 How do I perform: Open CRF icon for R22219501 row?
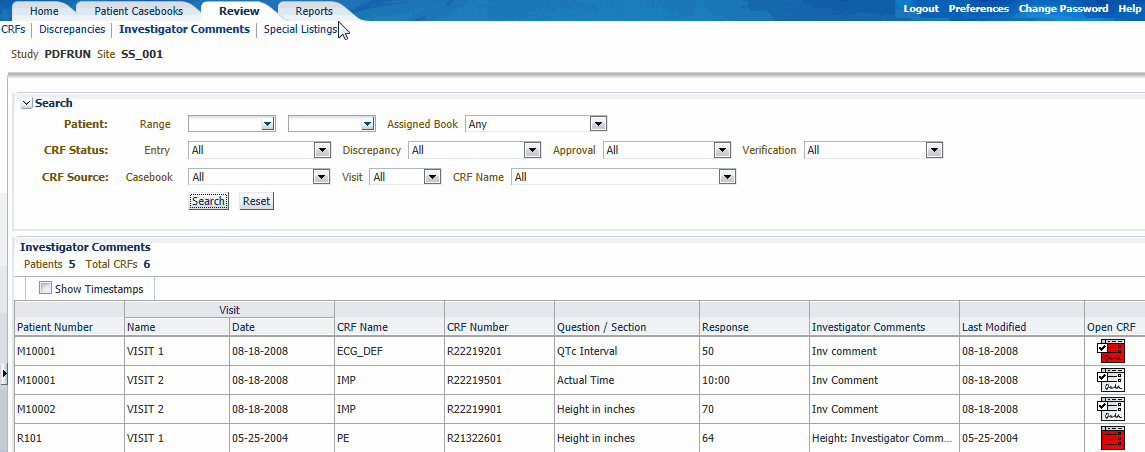pyautogui.click(x=1112, y=380)
